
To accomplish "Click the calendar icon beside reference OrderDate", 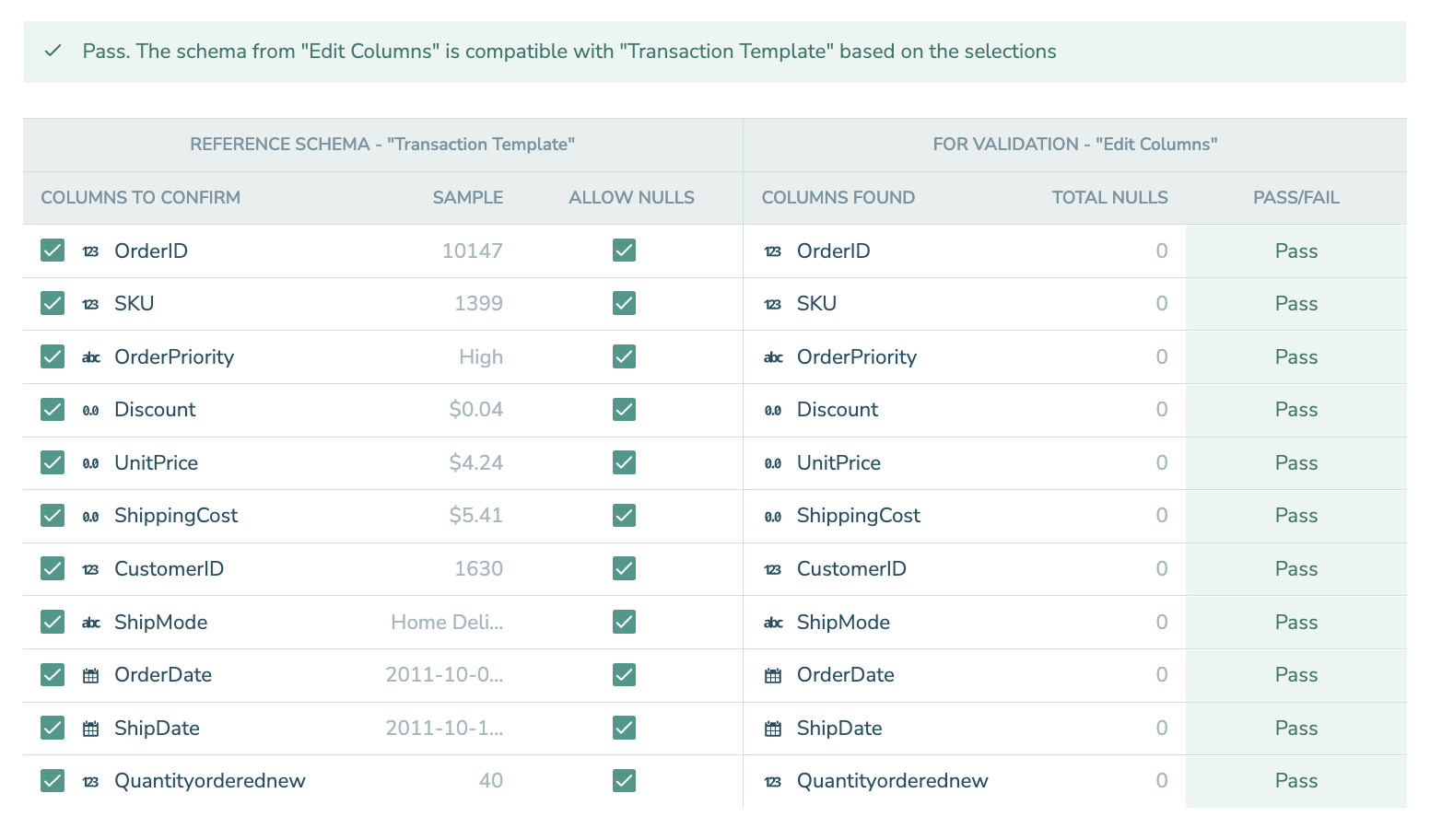I will [90, 676].
